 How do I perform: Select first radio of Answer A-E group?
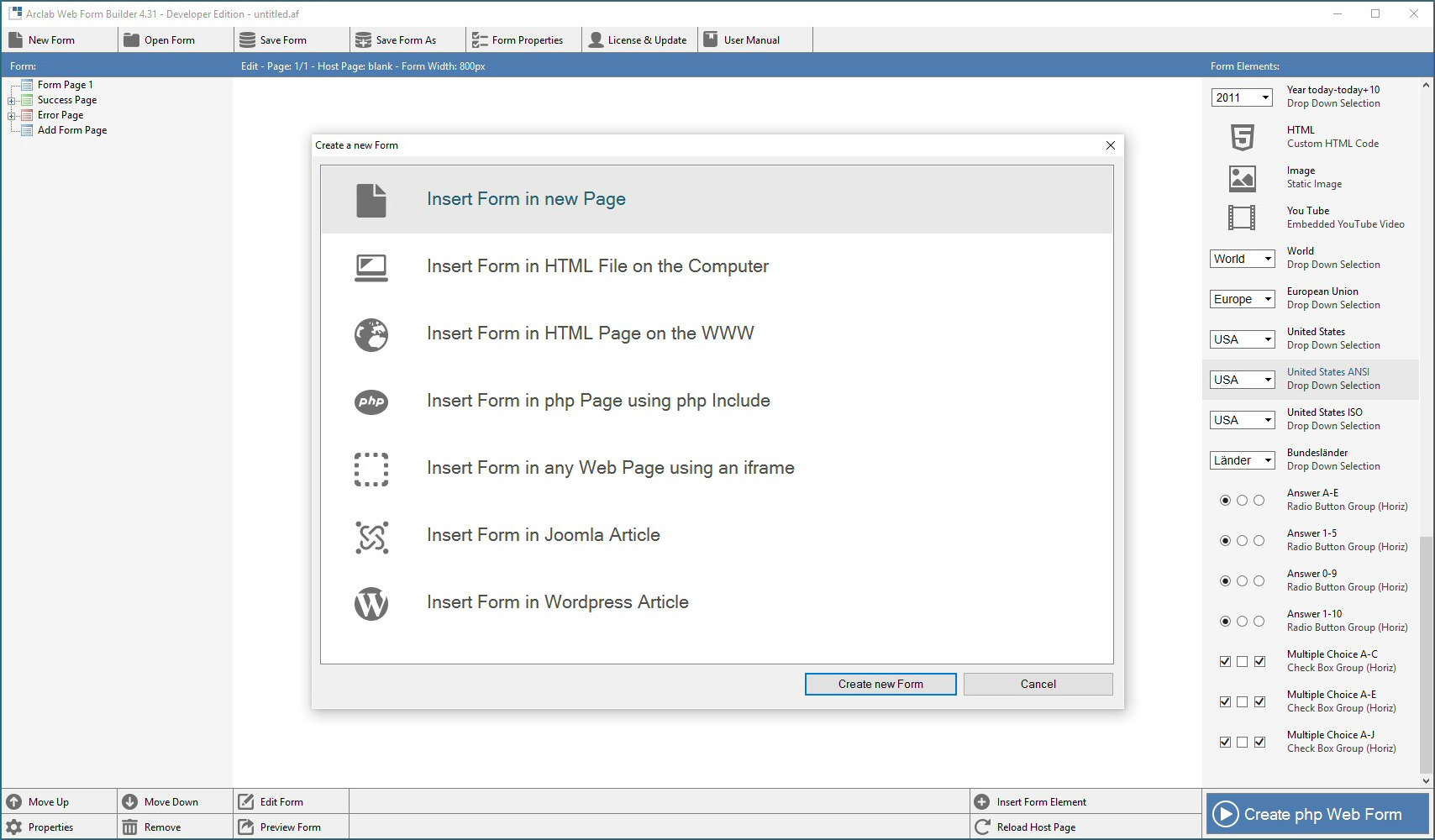click(1225, 501)
